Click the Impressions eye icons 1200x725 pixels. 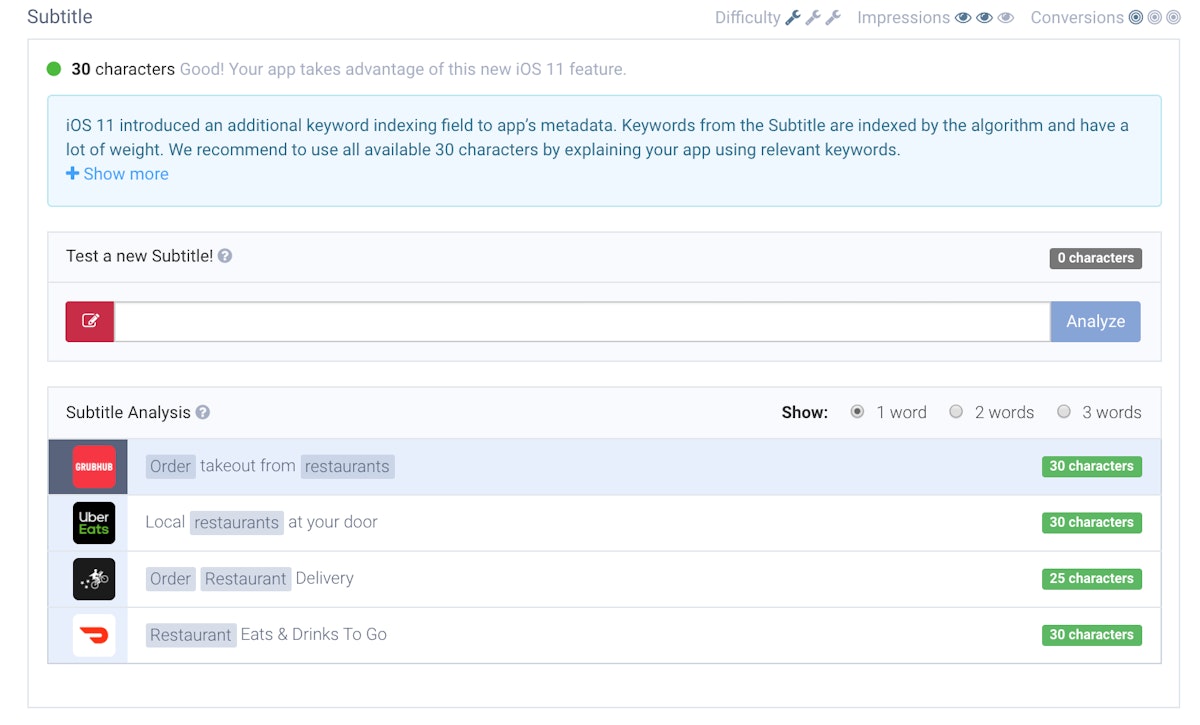coord(984,17)
